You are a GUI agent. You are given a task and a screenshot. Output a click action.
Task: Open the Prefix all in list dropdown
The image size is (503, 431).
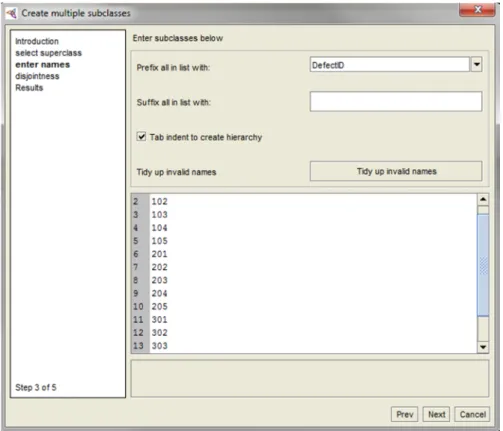[x=477, y=64]
